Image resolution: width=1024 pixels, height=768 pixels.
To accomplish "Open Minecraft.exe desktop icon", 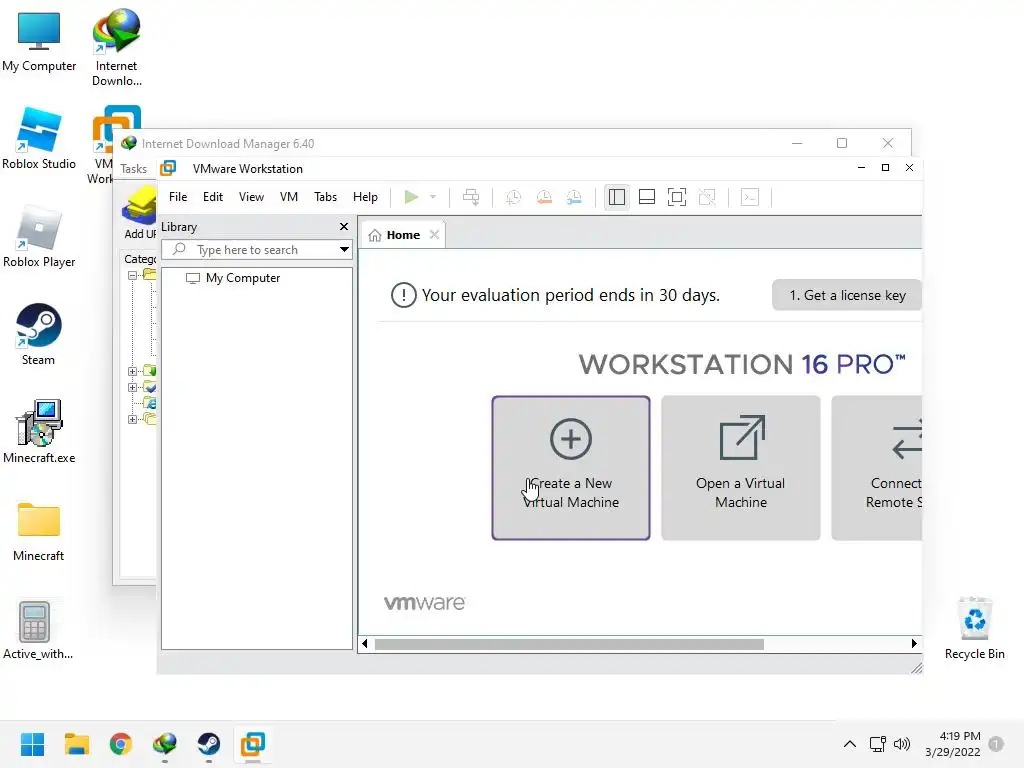I will coord(39,432).
